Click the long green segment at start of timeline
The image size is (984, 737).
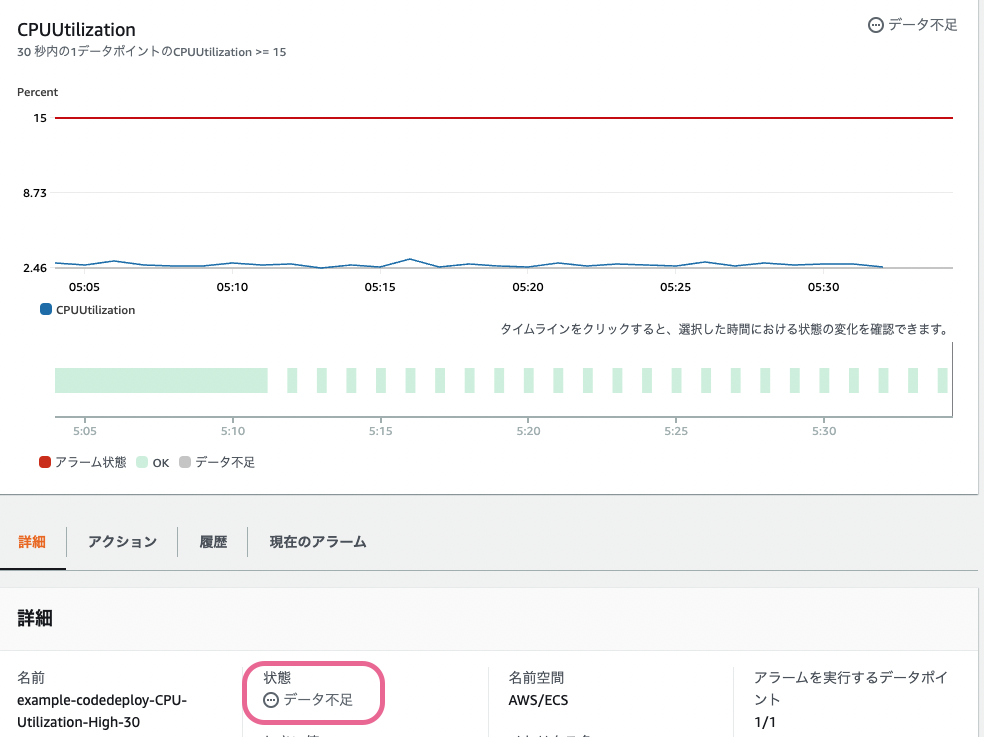160,379
